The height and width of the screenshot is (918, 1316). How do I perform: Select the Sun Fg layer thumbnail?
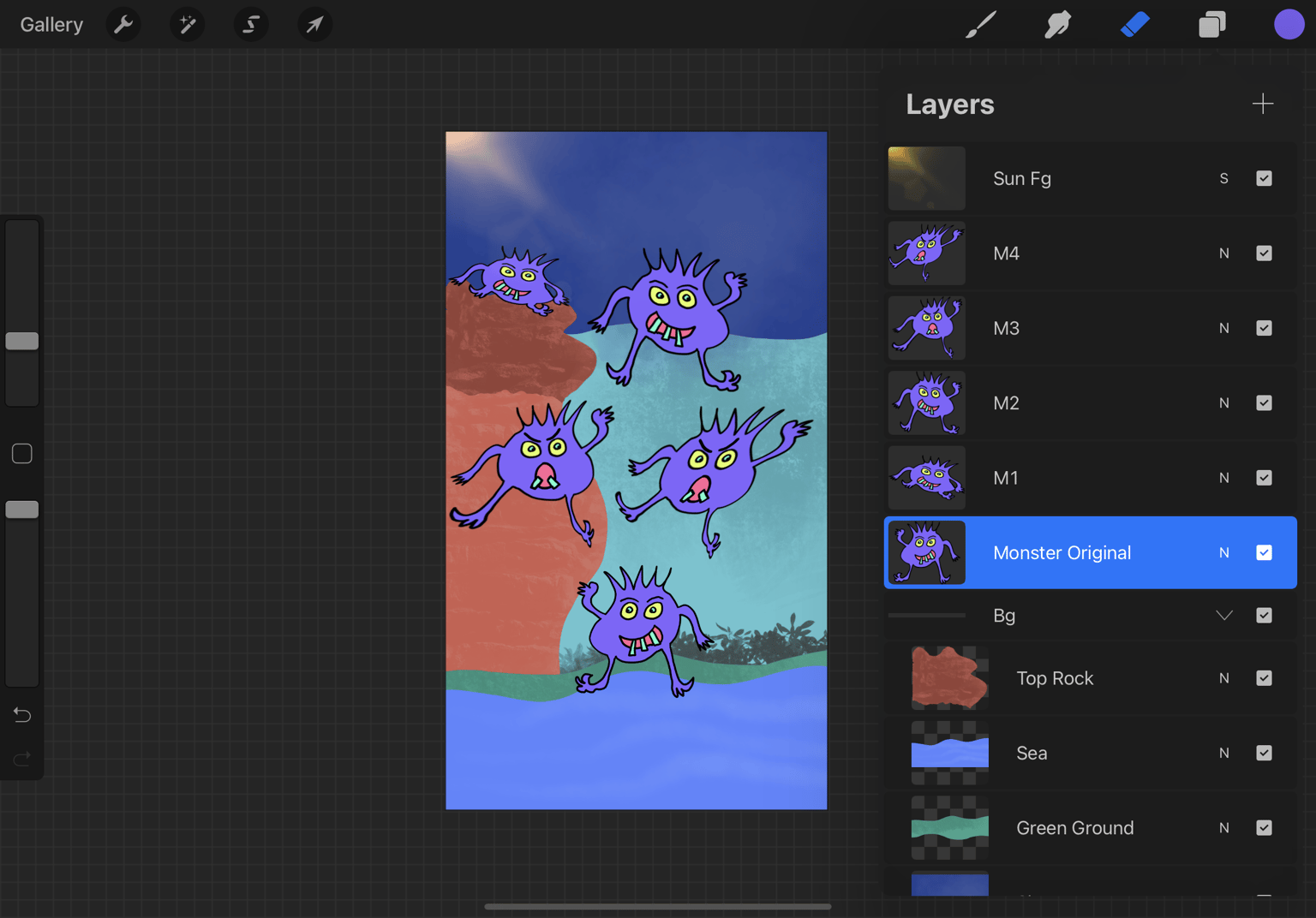point(927,178)
